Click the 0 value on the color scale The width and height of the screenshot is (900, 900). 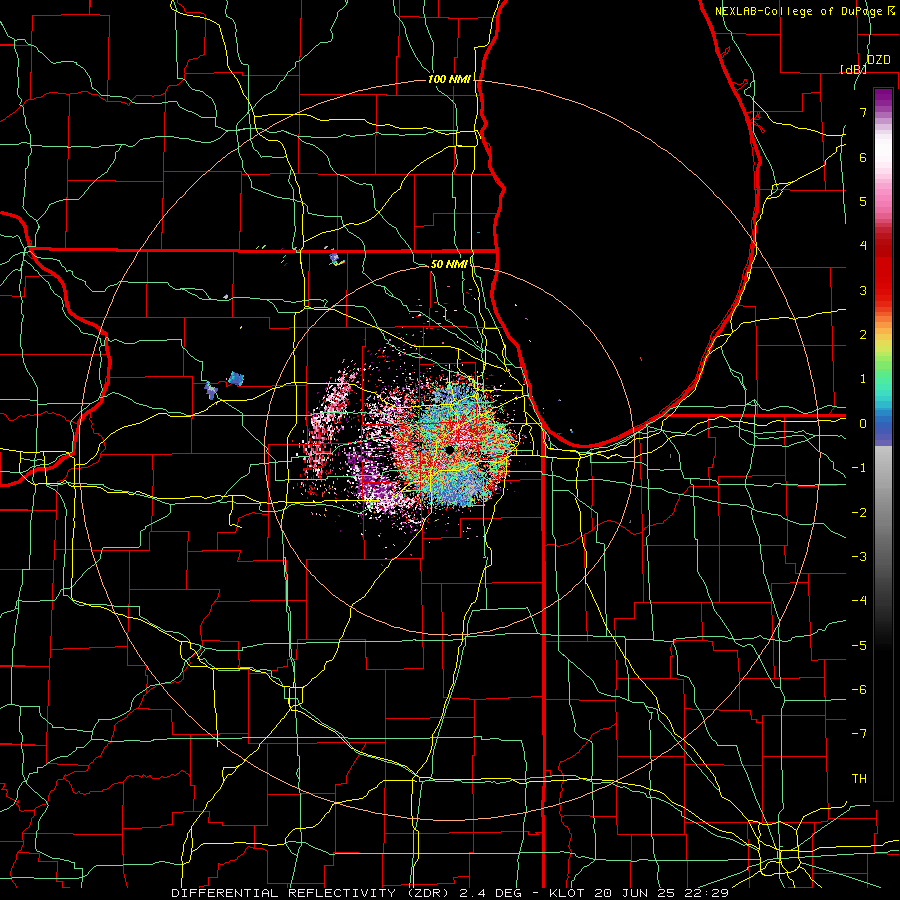pos(863,424)
